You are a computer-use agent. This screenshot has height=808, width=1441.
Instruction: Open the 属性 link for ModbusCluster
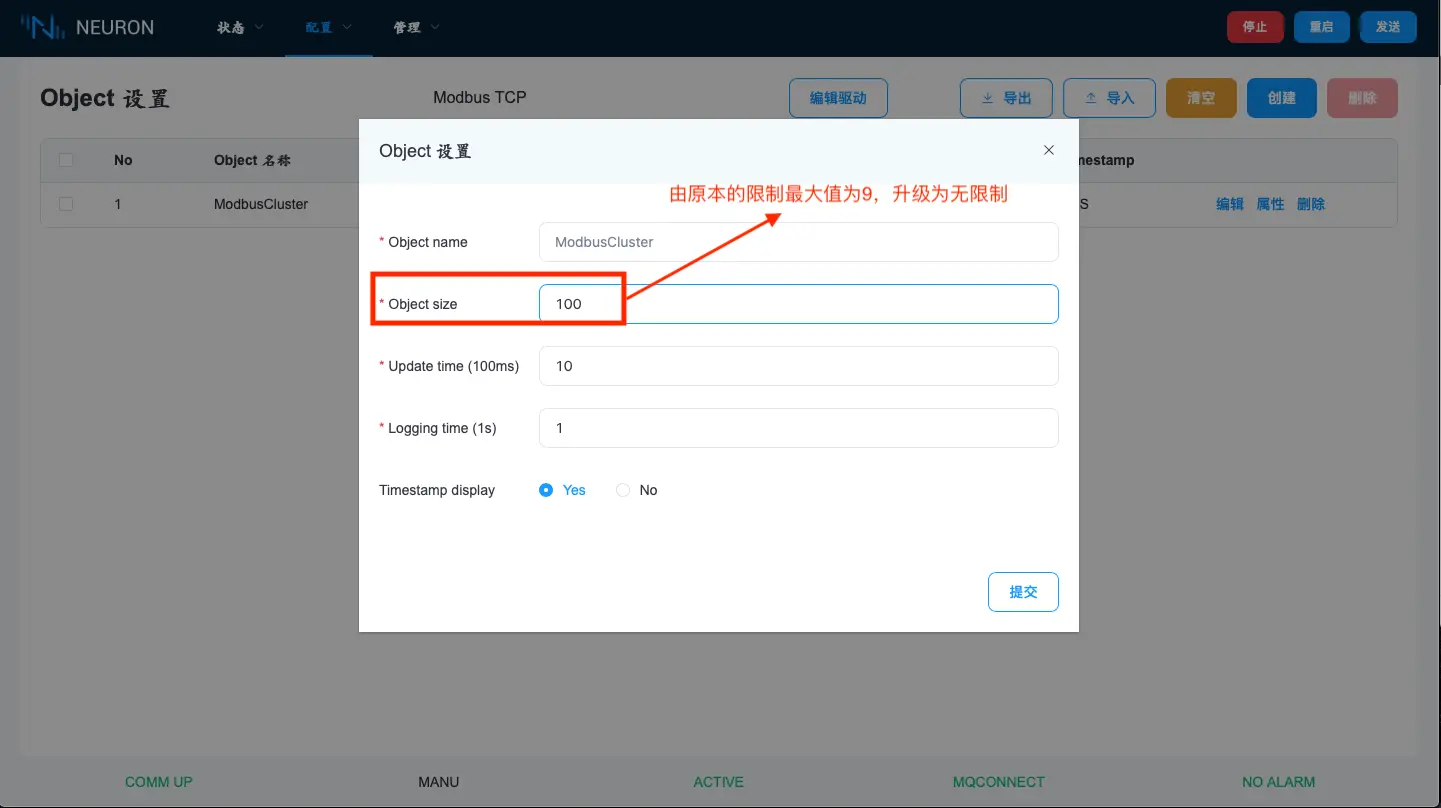(x=1270, y=204)
